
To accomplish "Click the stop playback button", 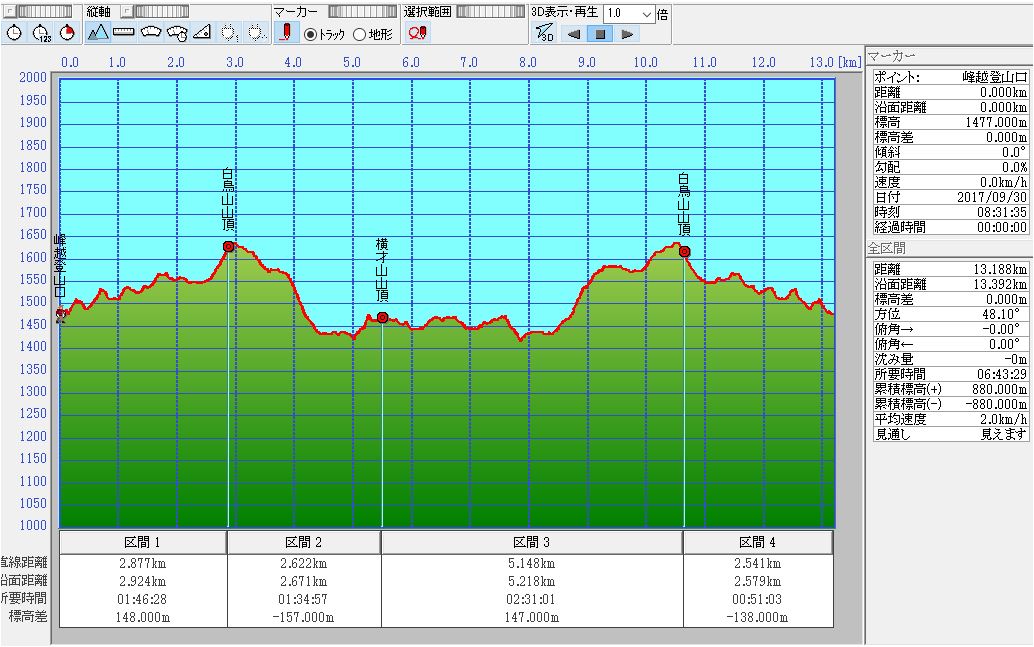I will click(600, 34).
